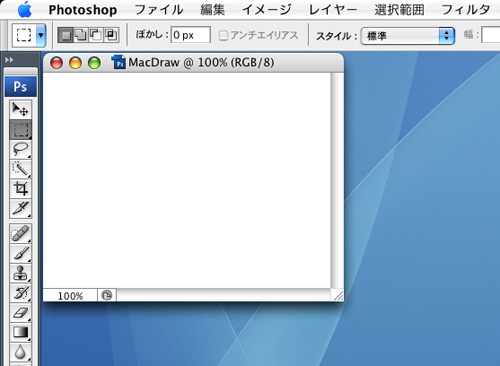
Task: Select the Slice tool
Action: (x=21, y=209)
